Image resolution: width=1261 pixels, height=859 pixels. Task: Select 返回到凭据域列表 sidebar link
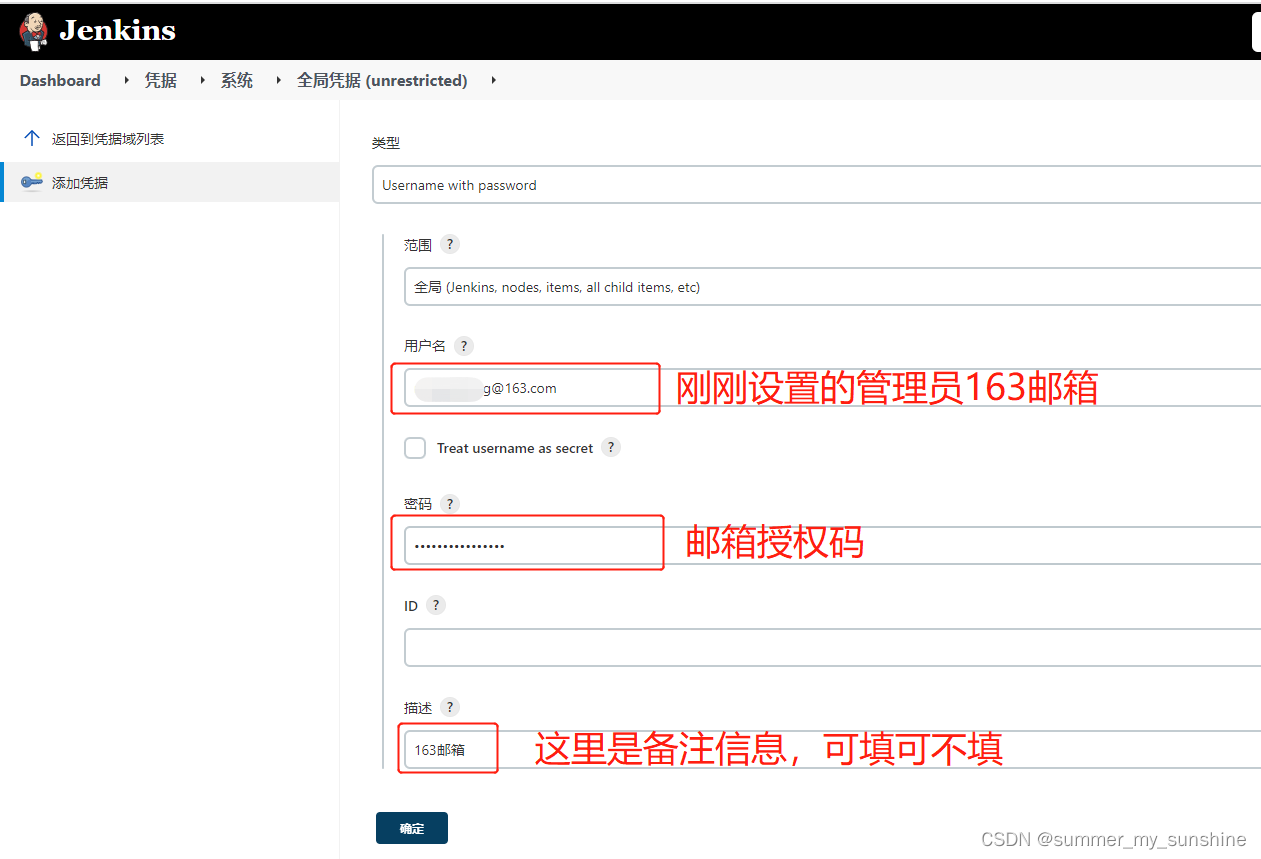tap(108, 139)
